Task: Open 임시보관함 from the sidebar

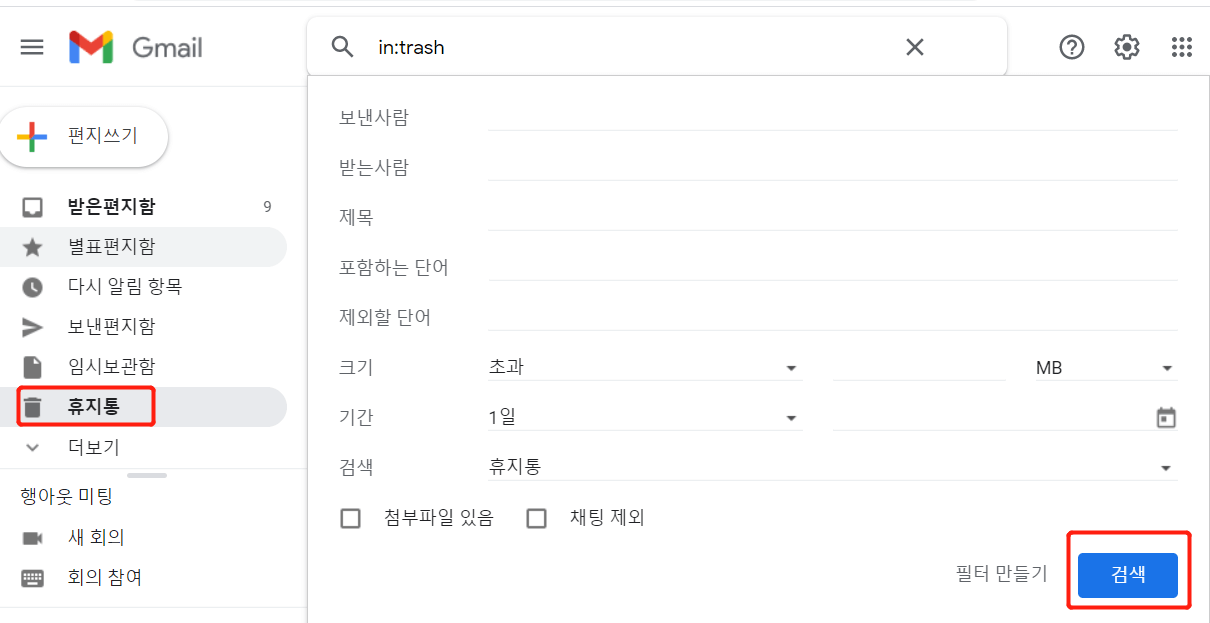Action: point(32,366)
